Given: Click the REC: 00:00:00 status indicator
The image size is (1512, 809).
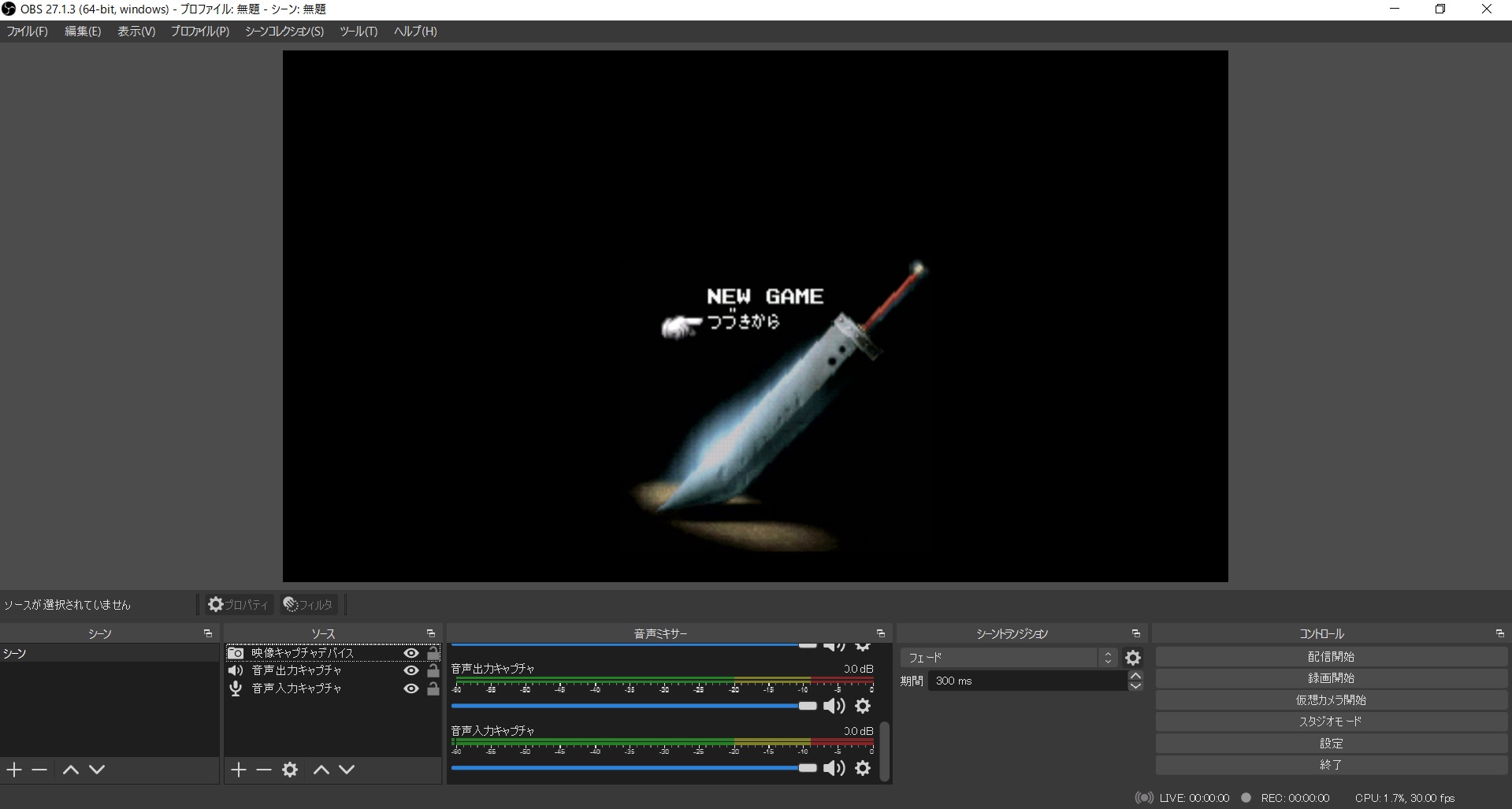Looking at the screenshot, I should pyautogui.click(x=1285, y=798).
